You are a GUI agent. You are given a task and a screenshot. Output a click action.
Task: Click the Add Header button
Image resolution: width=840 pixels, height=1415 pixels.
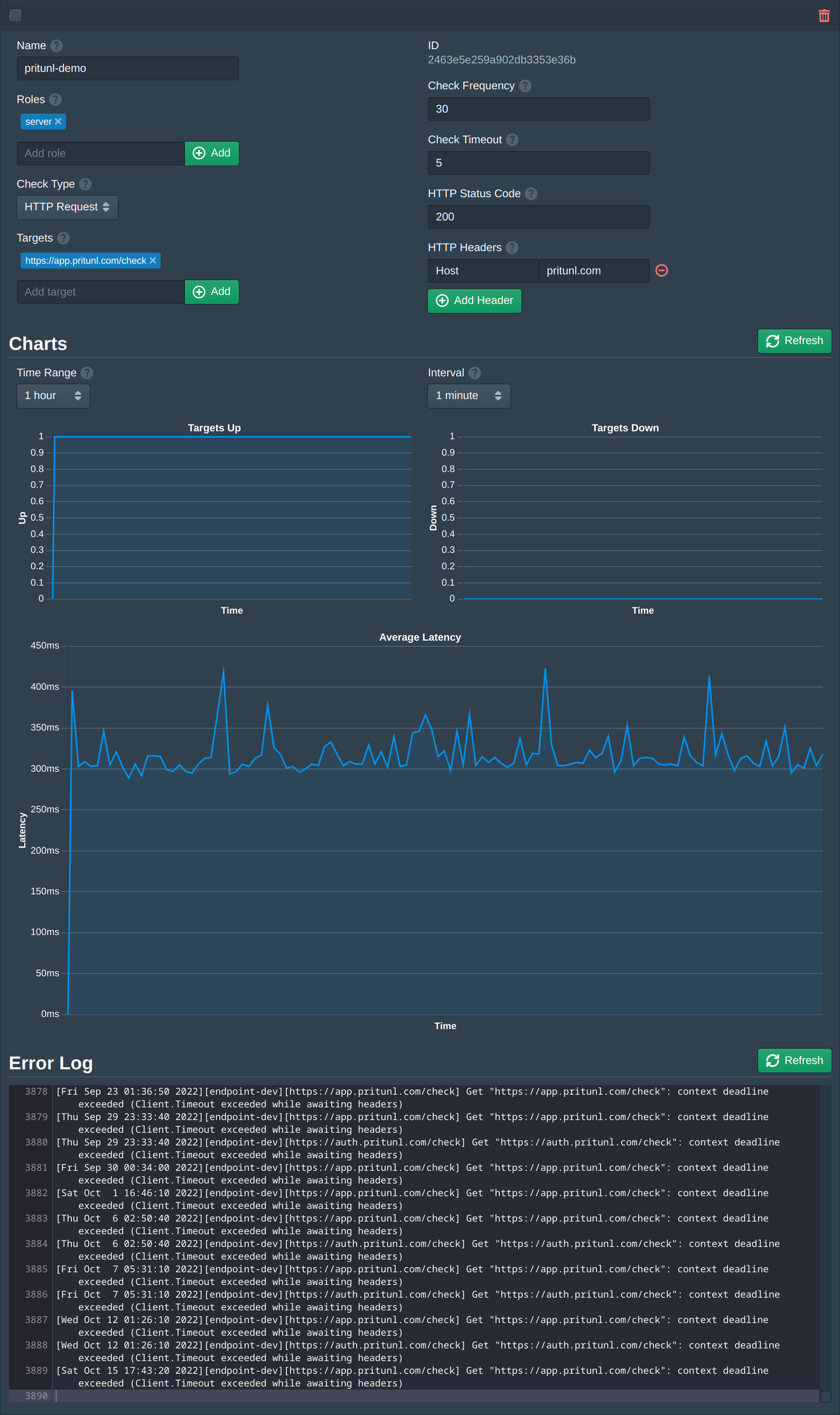point(474,301)
